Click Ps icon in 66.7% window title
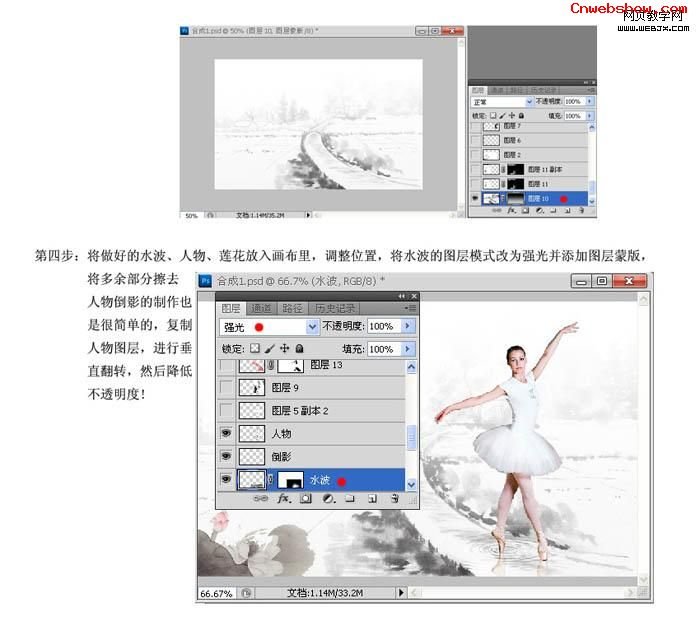 [205, 281]
